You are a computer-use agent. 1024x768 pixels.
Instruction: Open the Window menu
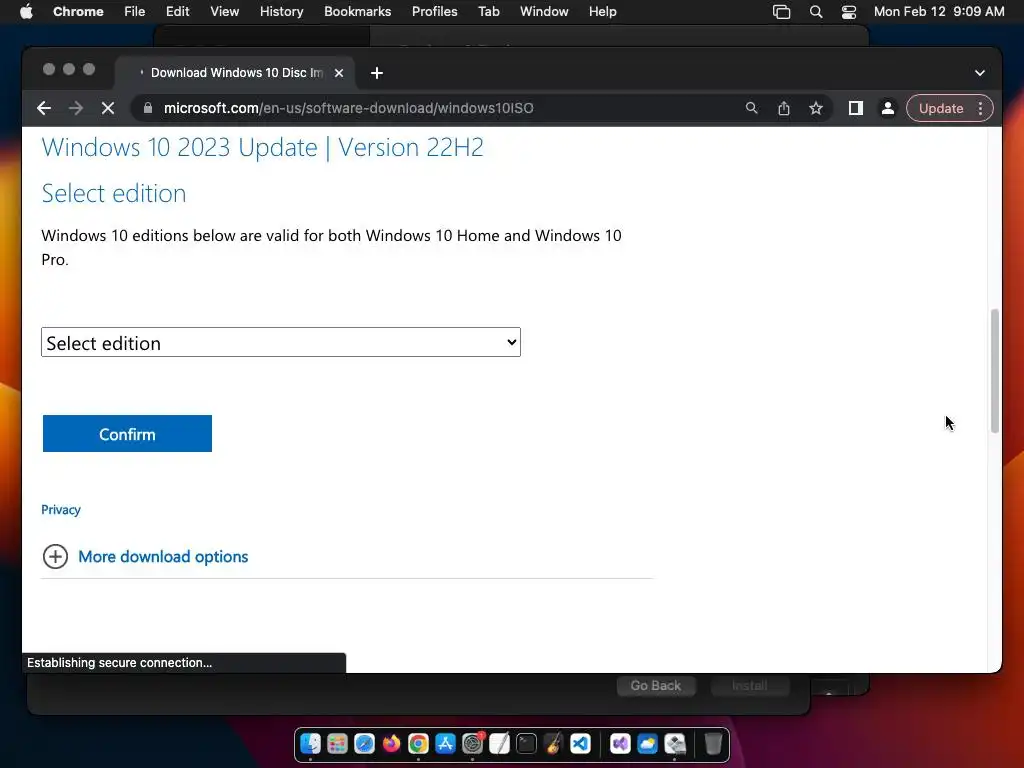(544, 12)
